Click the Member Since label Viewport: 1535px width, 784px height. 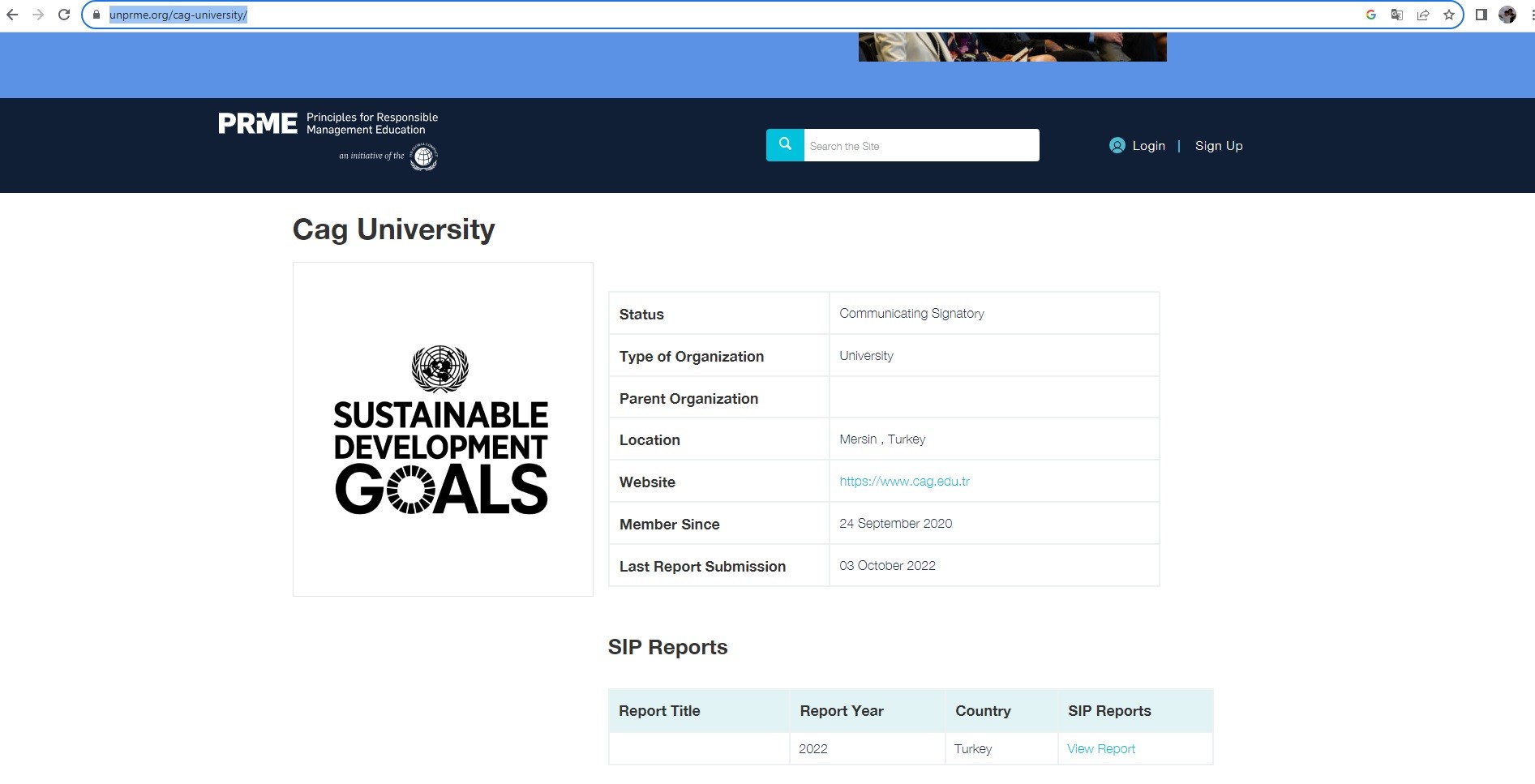669,525
